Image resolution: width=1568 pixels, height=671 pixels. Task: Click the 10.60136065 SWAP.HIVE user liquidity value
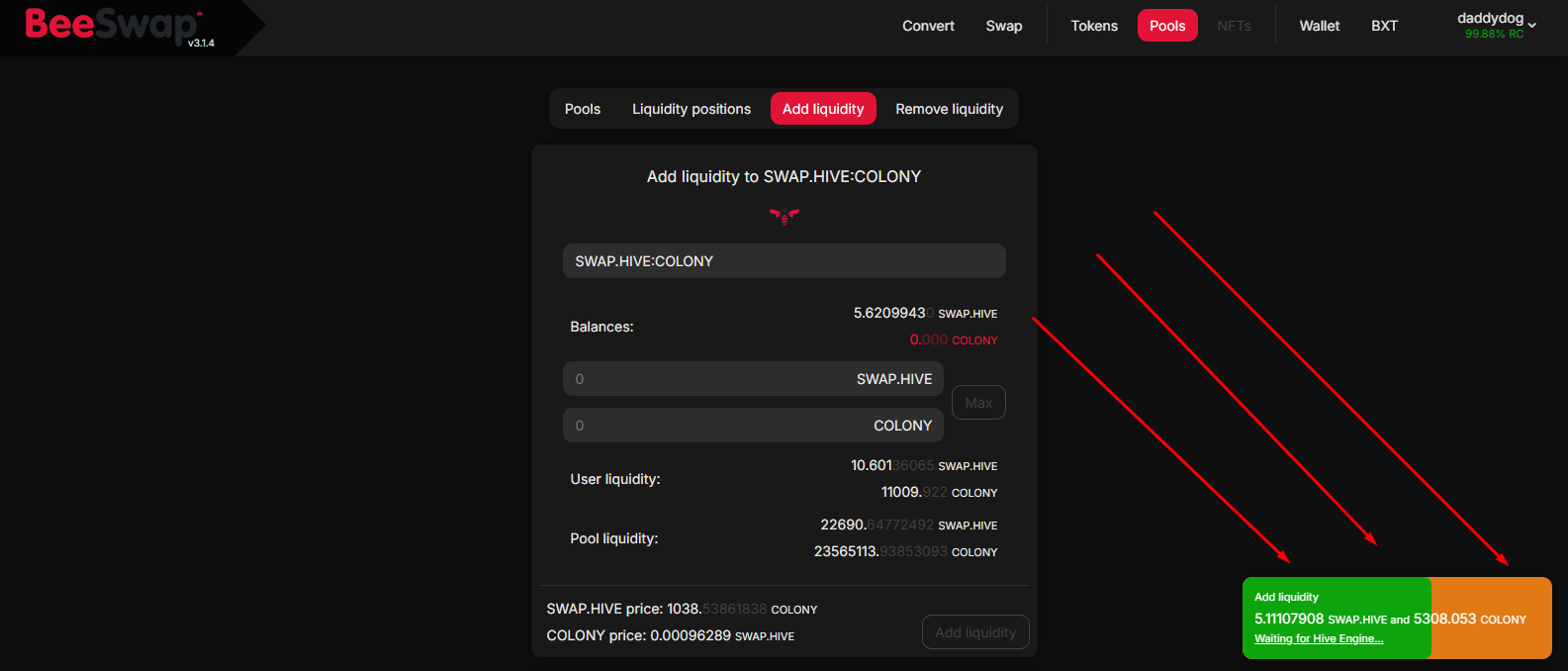(x=924, y=465)
